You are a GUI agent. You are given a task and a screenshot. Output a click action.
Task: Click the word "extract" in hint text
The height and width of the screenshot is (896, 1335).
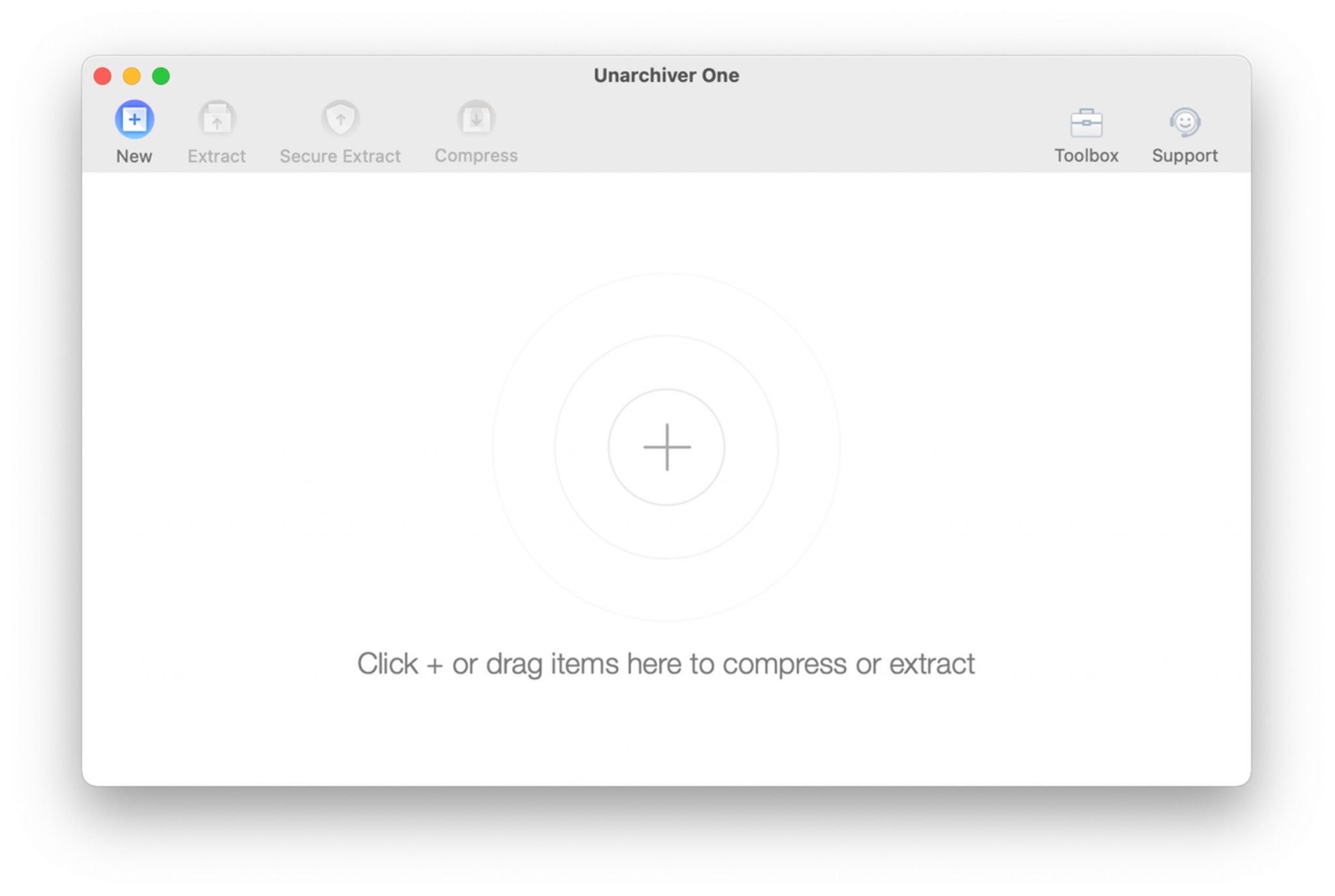coord(932,665)
